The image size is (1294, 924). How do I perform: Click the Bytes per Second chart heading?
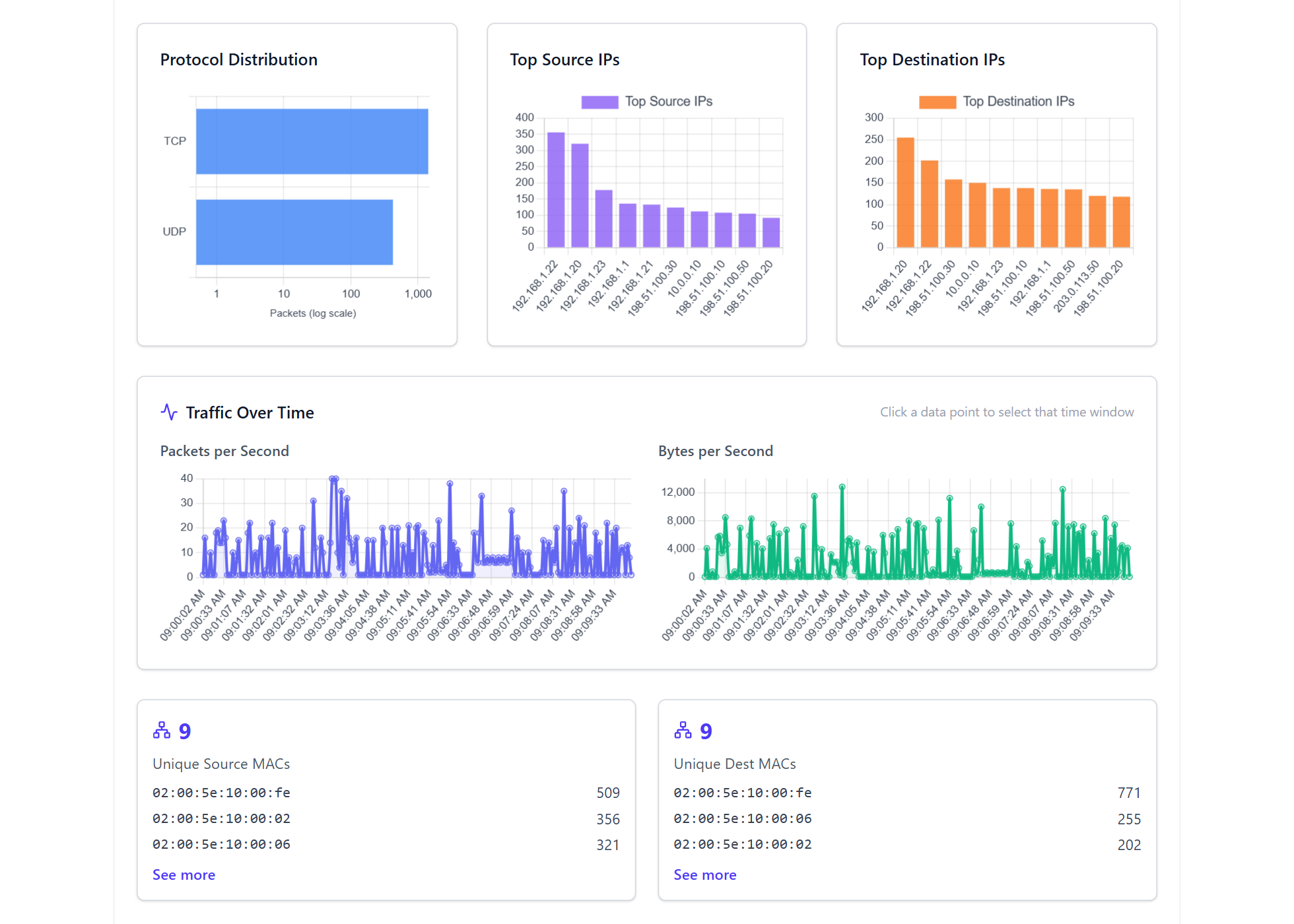(715, 451)
